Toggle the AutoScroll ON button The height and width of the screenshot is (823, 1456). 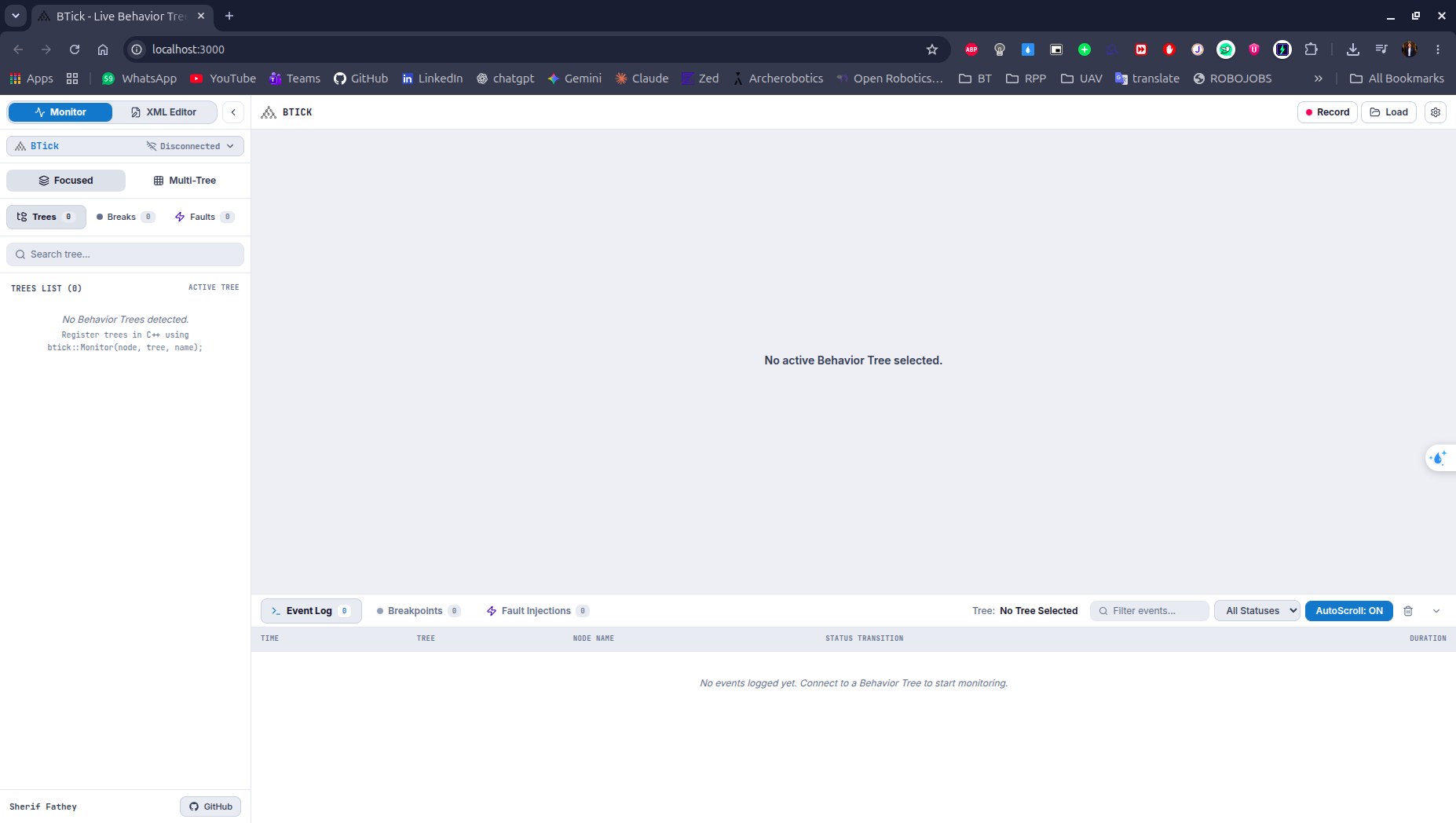click(1349, 611)
